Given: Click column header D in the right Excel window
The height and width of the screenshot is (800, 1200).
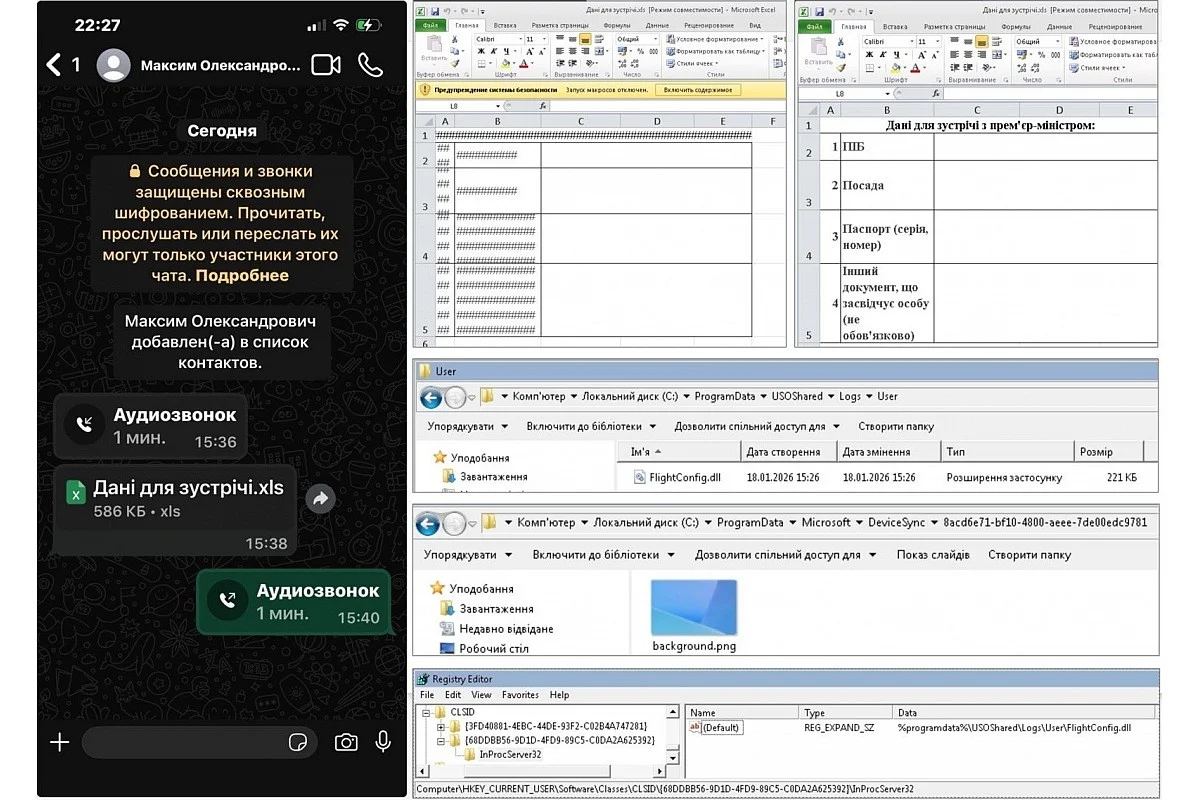Looking at the screenshot, I should click(x=1060, y=110).
